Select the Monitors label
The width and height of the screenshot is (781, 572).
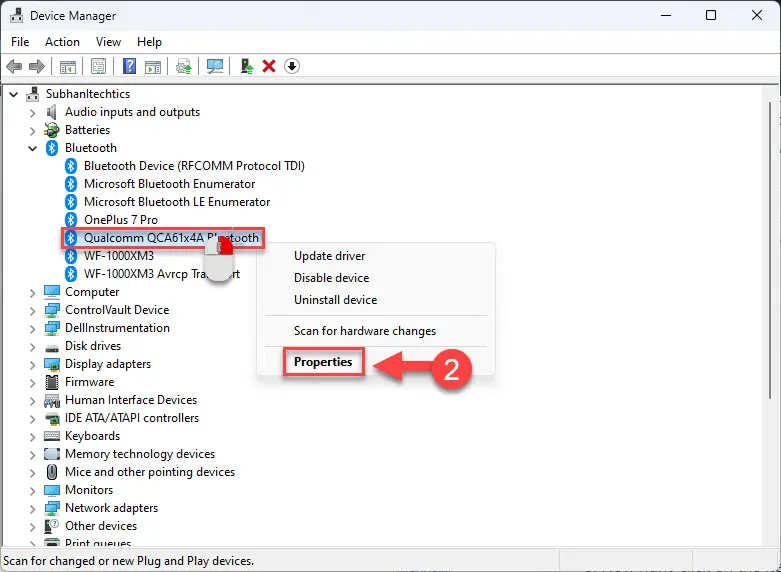(89, 490)
